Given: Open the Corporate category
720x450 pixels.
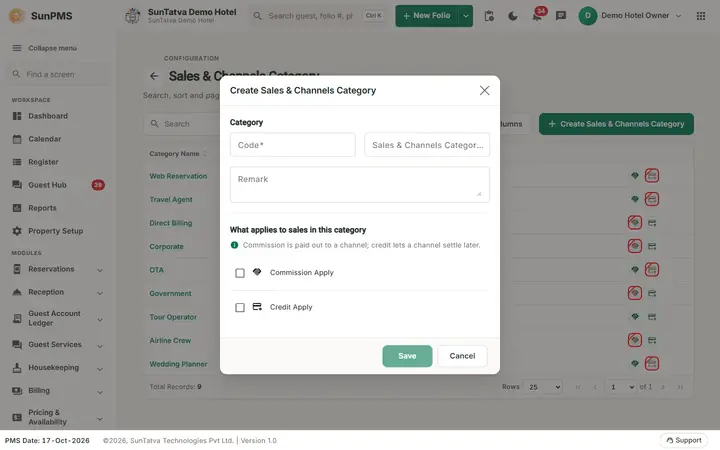Looking at the screenshot, I should 166,247.
